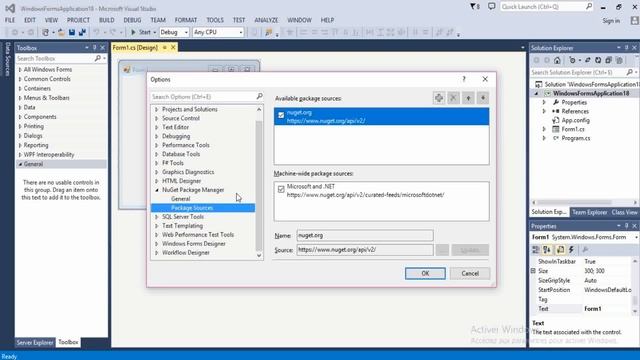Image resolution: width=640 pixels, height=360 pixels.
Task: Click Sign in link
Action: point(611,21)
